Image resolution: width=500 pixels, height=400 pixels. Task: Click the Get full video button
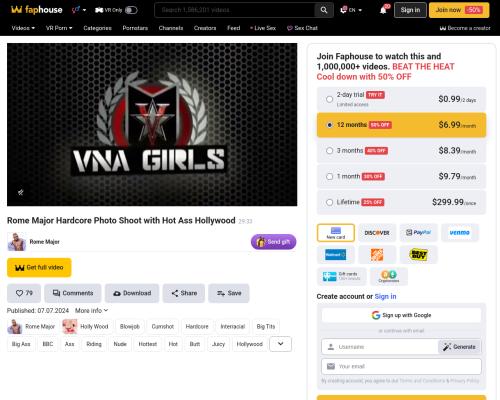(39, 267)
